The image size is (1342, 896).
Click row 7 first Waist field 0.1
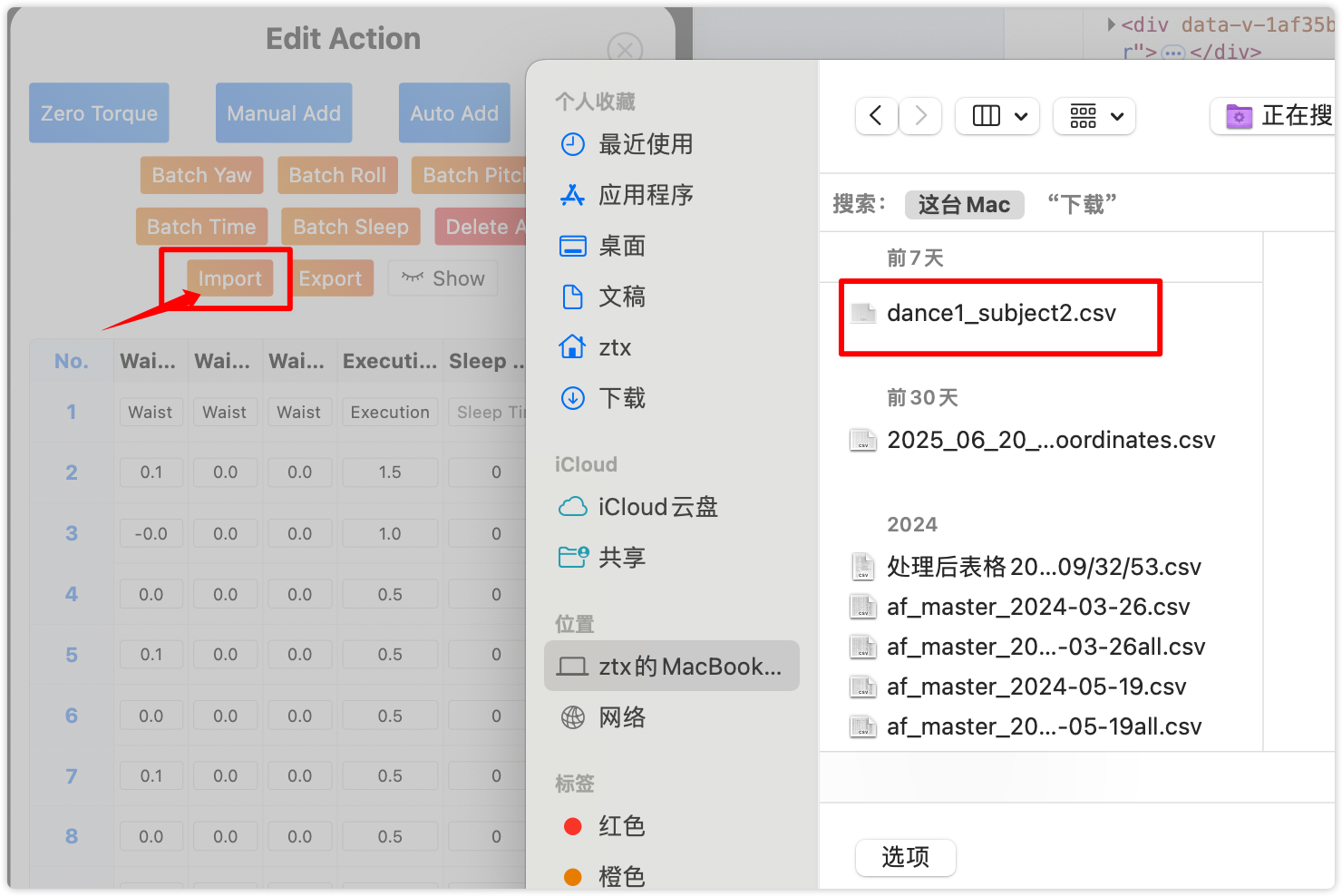(x=151, y=776)
